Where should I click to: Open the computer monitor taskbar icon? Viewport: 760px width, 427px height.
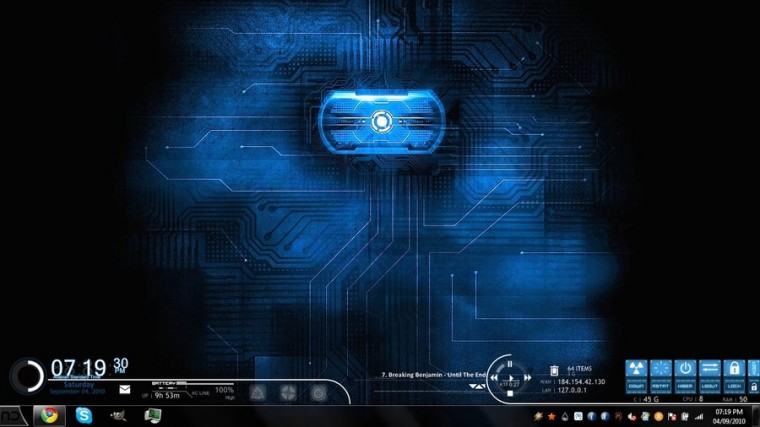click(153, 415)
